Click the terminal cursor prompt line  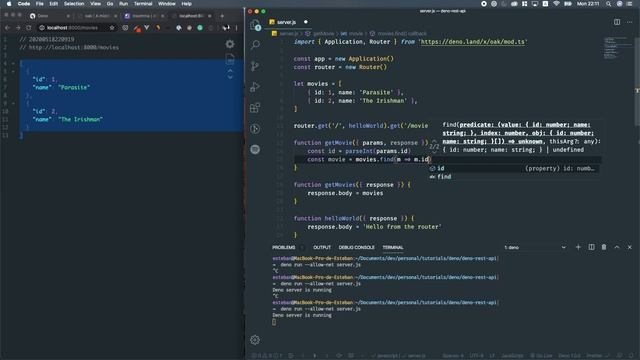pos(274,322)
